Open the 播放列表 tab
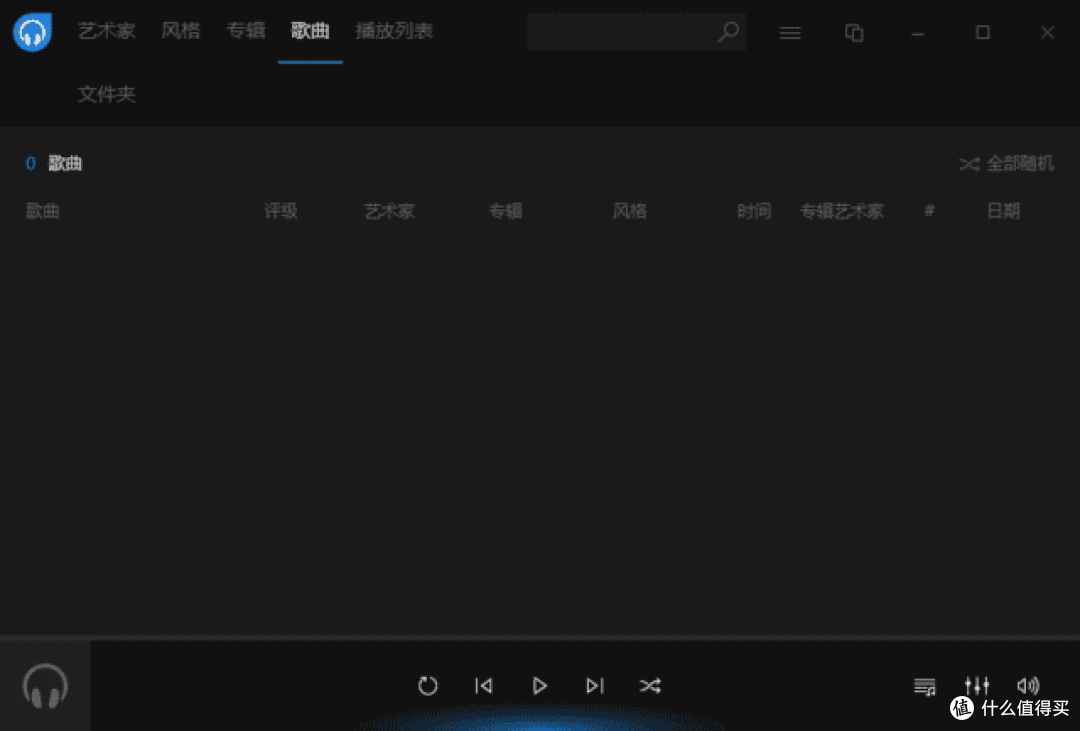The width and height of the screenshot is (1080, 731). [394, 31]
